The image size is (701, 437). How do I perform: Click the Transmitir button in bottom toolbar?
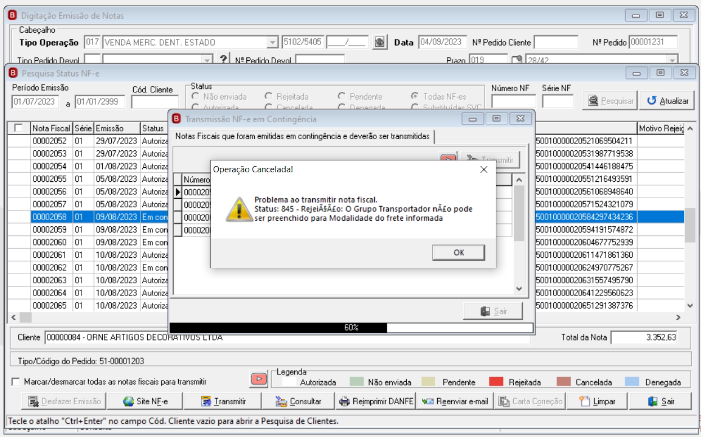222,401
